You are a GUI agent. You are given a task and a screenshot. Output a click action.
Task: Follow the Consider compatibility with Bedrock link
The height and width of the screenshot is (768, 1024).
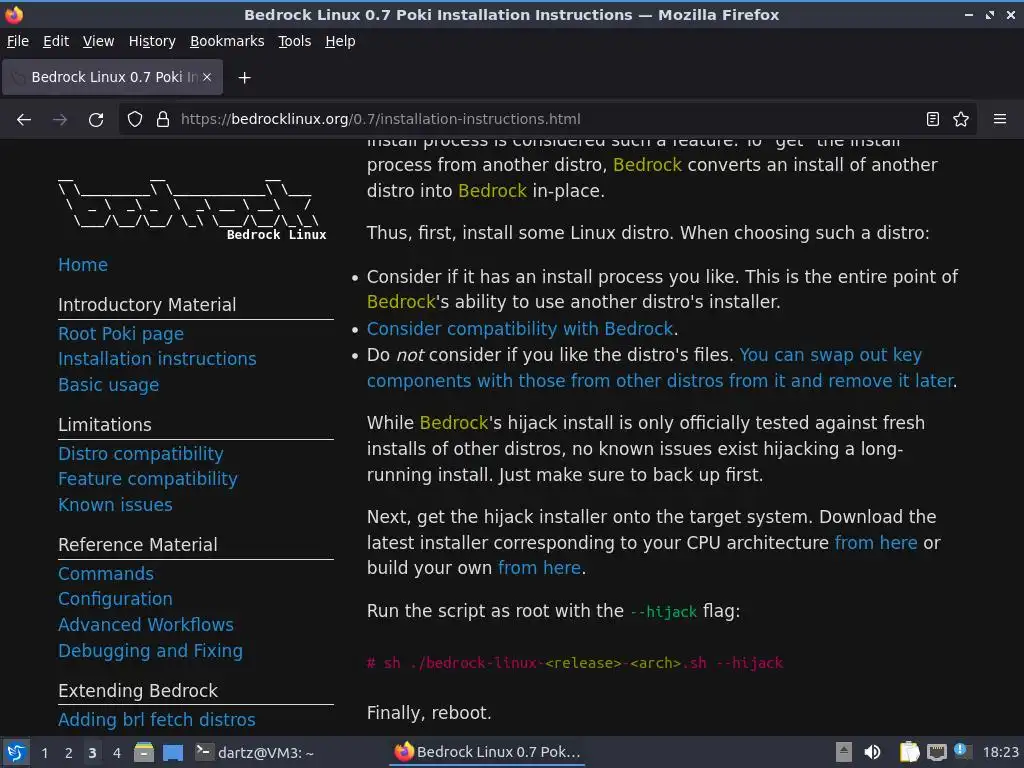coord(520,329)
